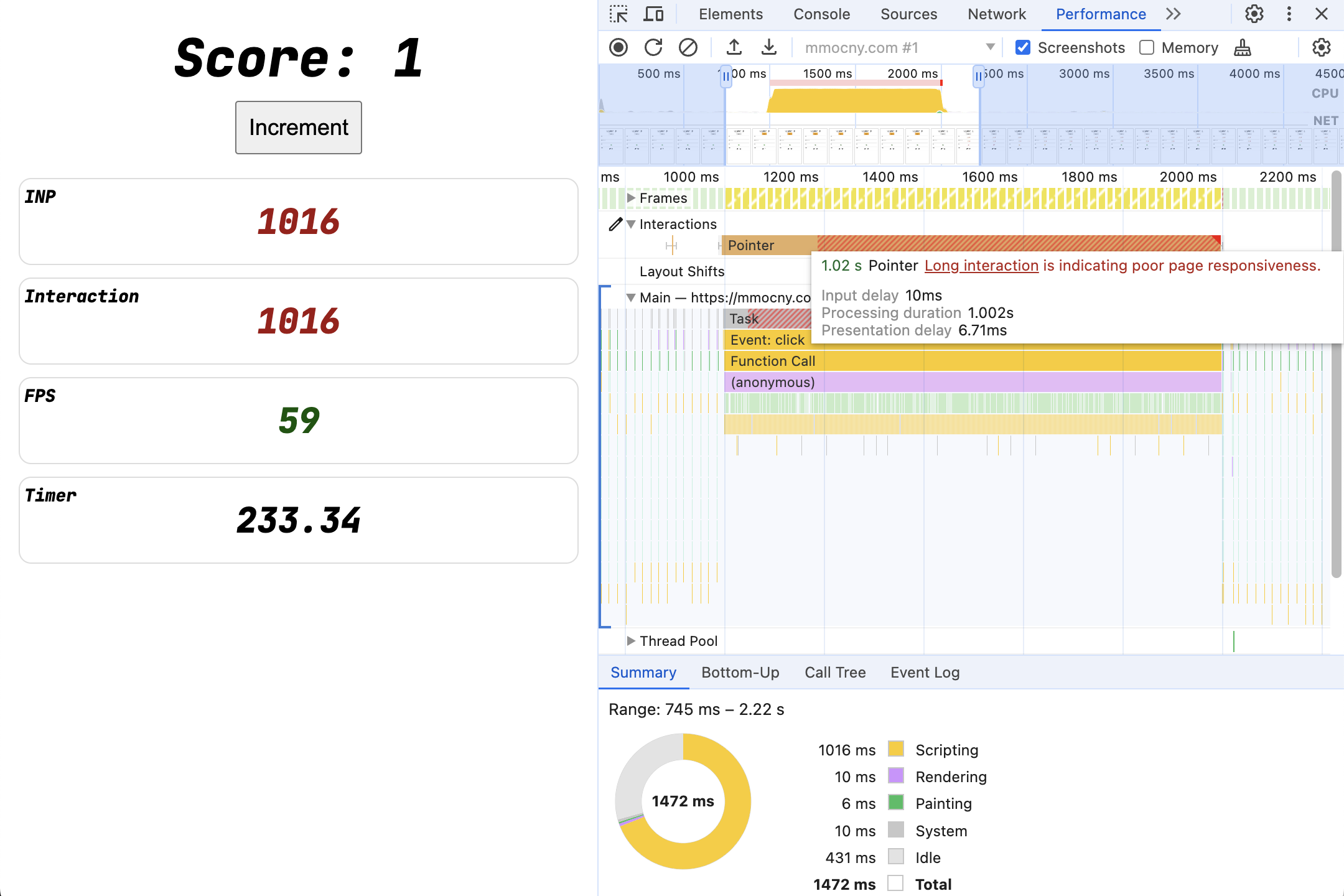
Task: Click the record performance icon
Action: 619,47
